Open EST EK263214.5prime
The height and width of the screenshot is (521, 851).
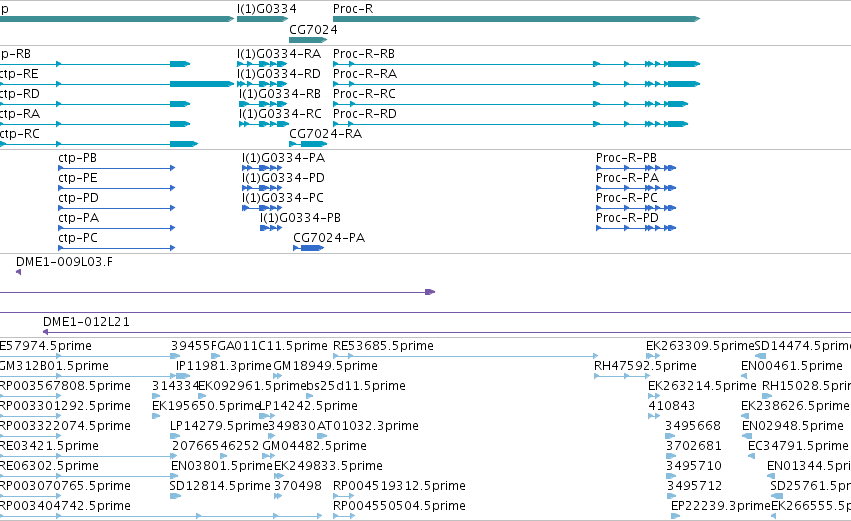point(702,386)
